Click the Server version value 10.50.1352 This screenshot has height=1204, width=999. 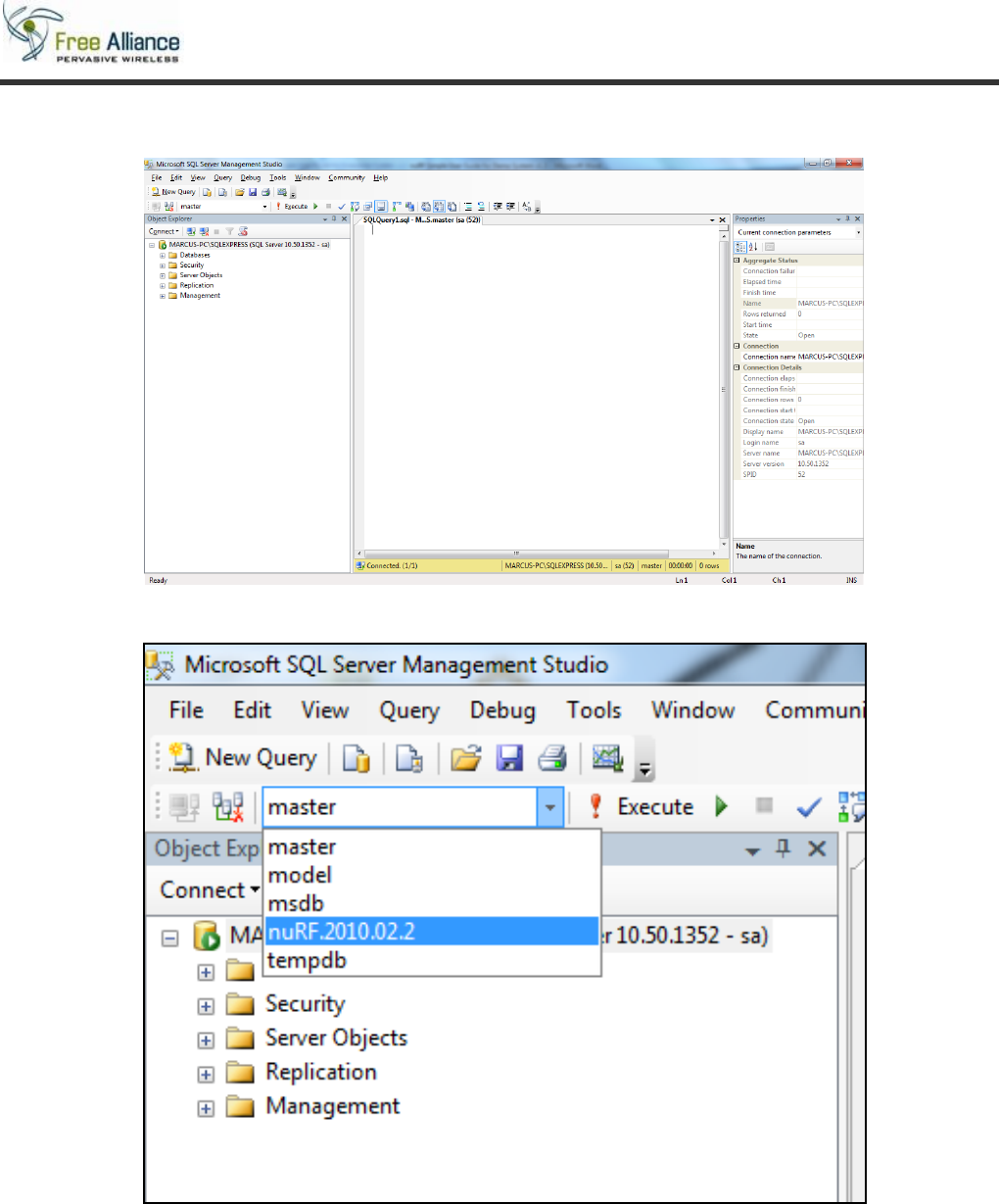pos(814,464)
